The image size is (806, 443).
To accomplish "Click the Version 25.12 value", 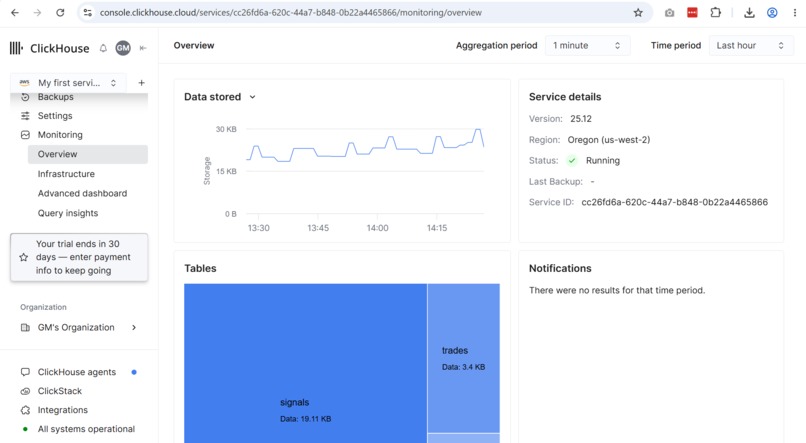I will click(x=581, y=119).
